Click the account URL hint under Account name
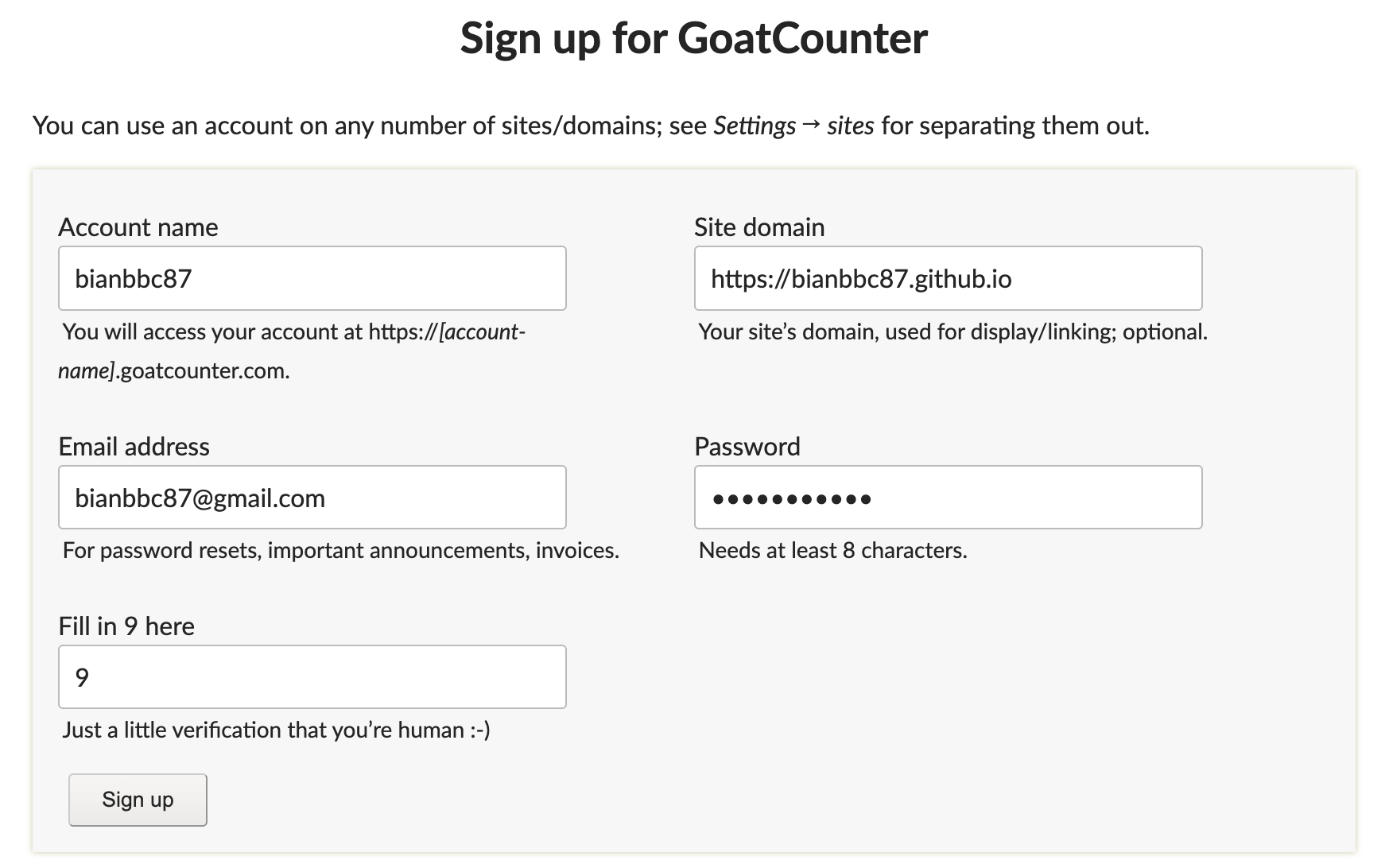 (x=293, y=332)
